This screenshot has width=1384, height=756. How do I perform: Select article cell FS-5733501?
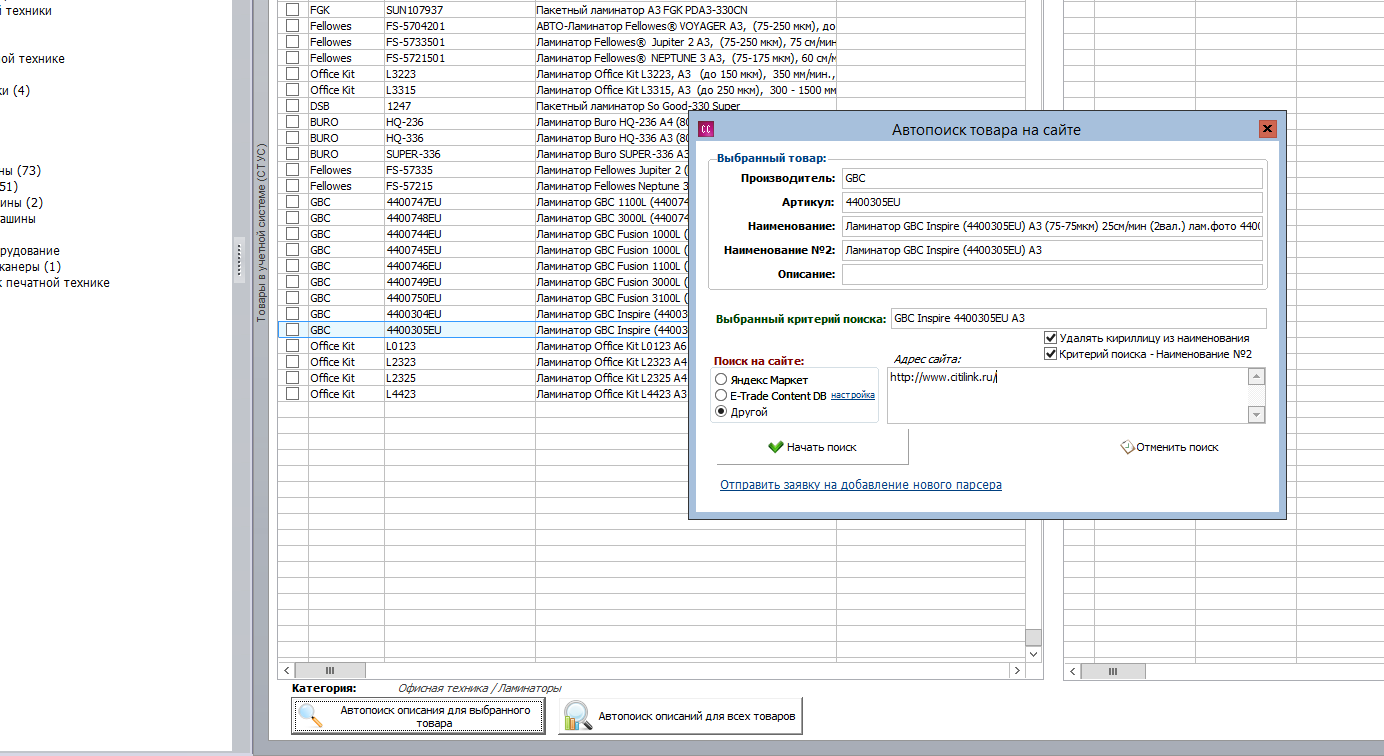point(460,42)
